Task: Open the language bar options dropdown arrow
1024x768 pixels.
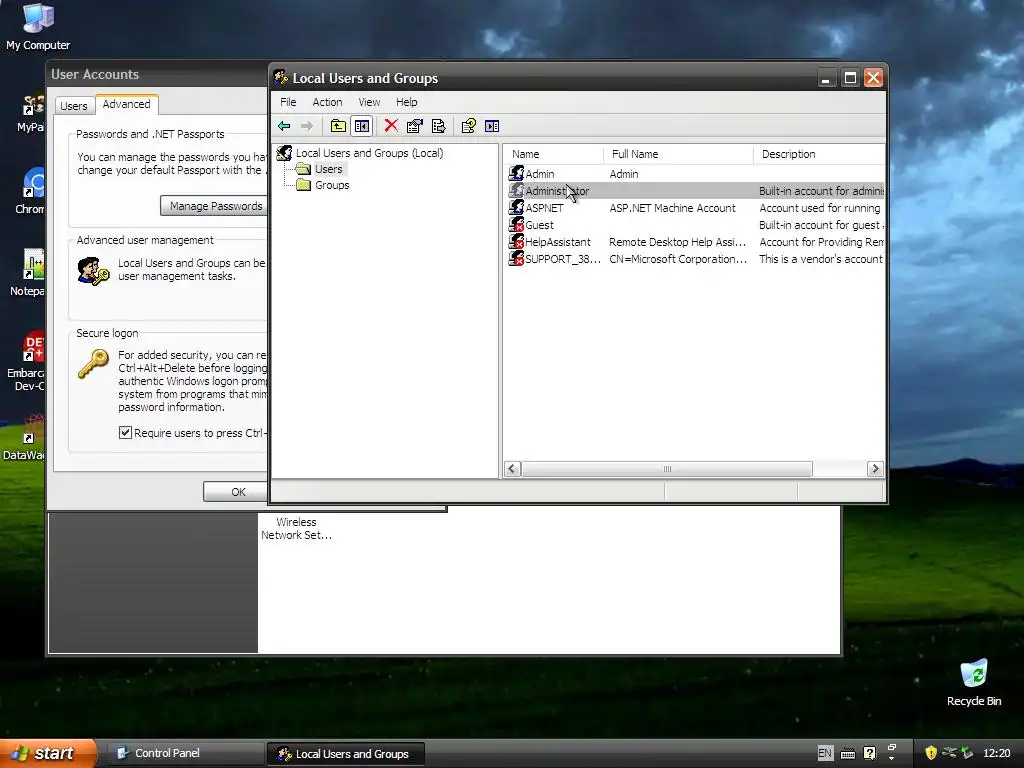Action: coord(892,759)
